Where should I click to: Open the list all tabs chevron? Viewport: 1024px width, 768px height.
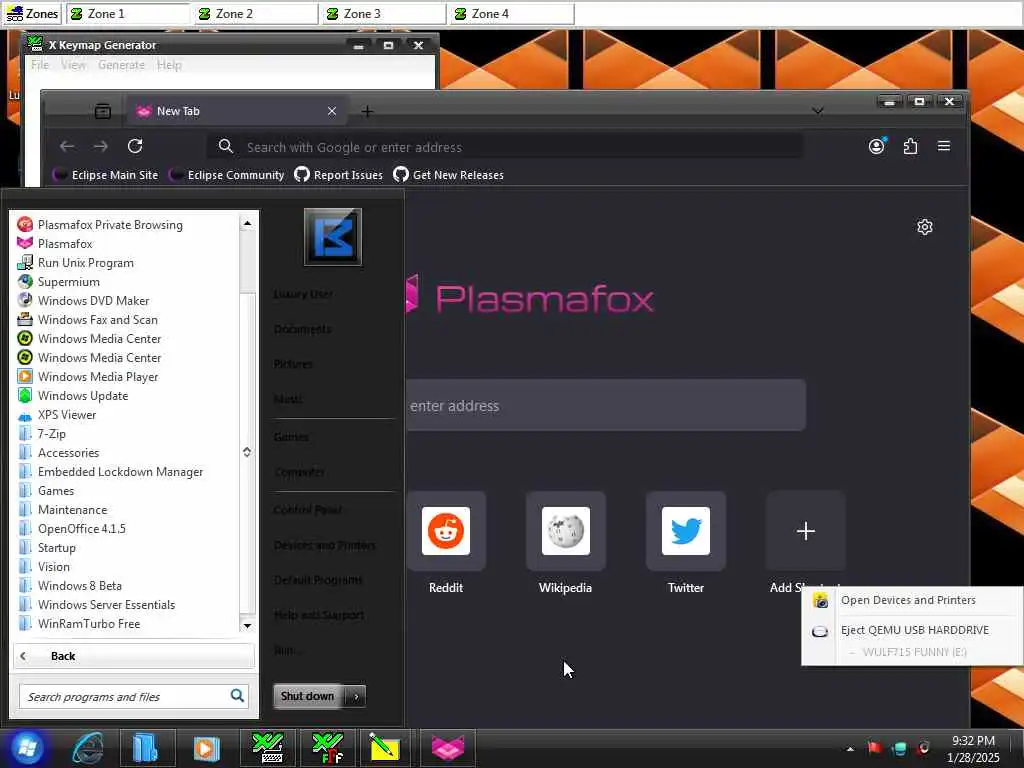[x=818, y=111]
